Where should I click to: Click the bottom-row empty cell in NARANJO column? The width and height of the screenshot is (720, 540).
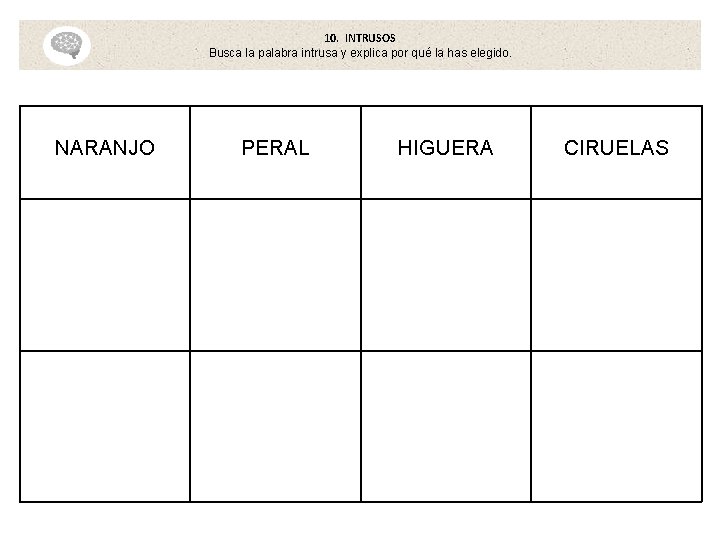pyautogui.click(x=105, y=427)
